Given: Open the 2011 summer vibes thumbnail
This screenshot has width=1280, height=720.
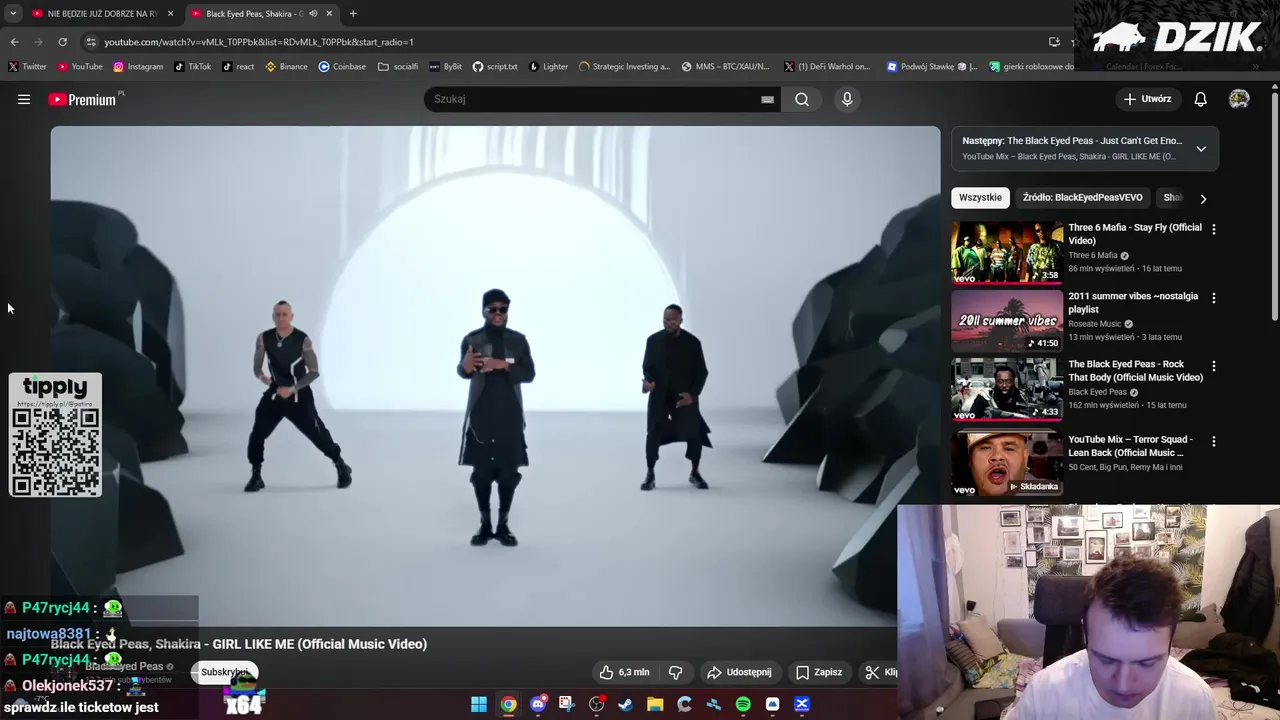Looking at the screenshot, I should (1007, 320).
